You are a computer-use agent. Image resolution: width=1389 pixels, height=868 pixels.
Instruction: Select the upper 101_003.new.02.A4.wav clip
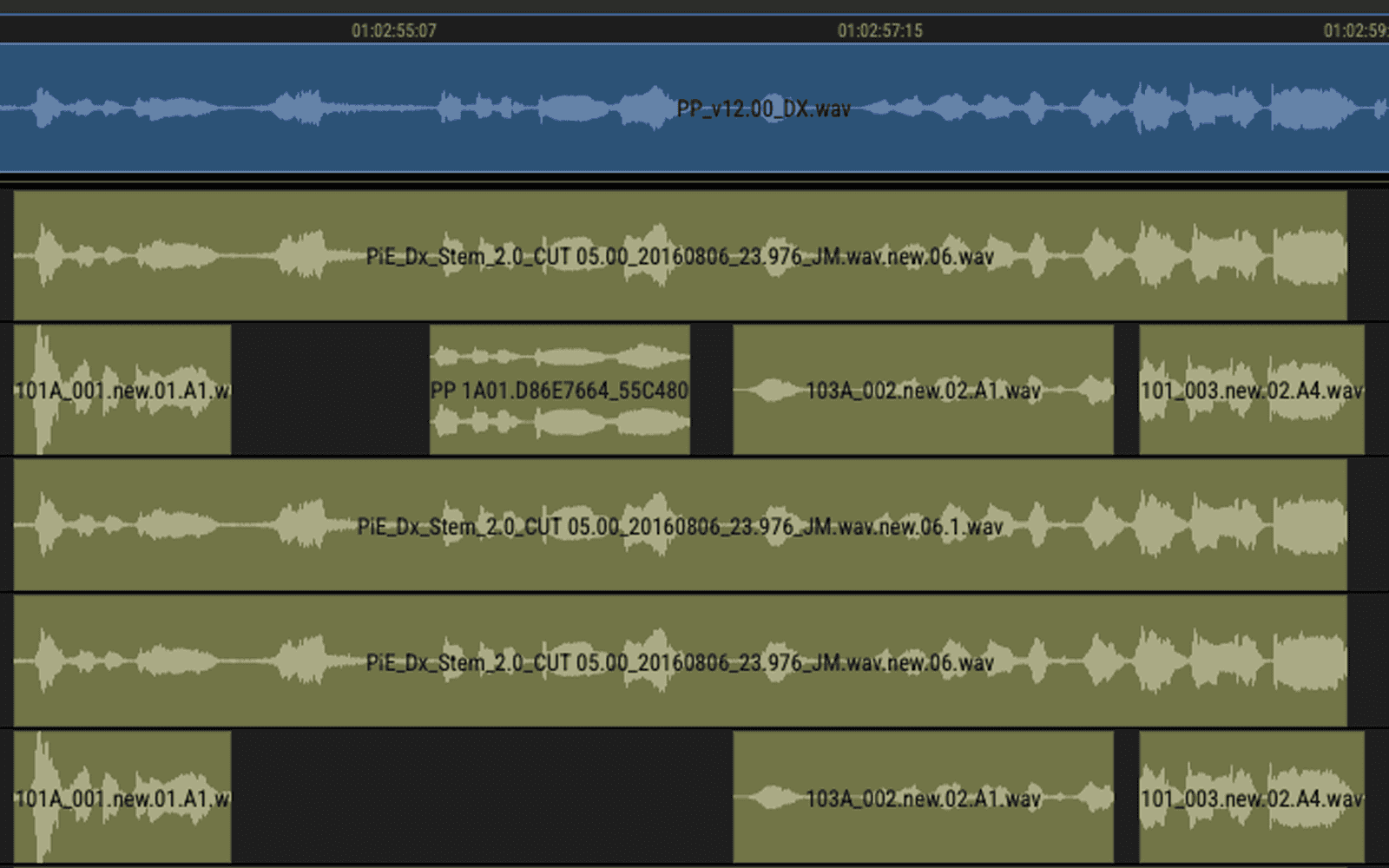[x=1251, y=390]
